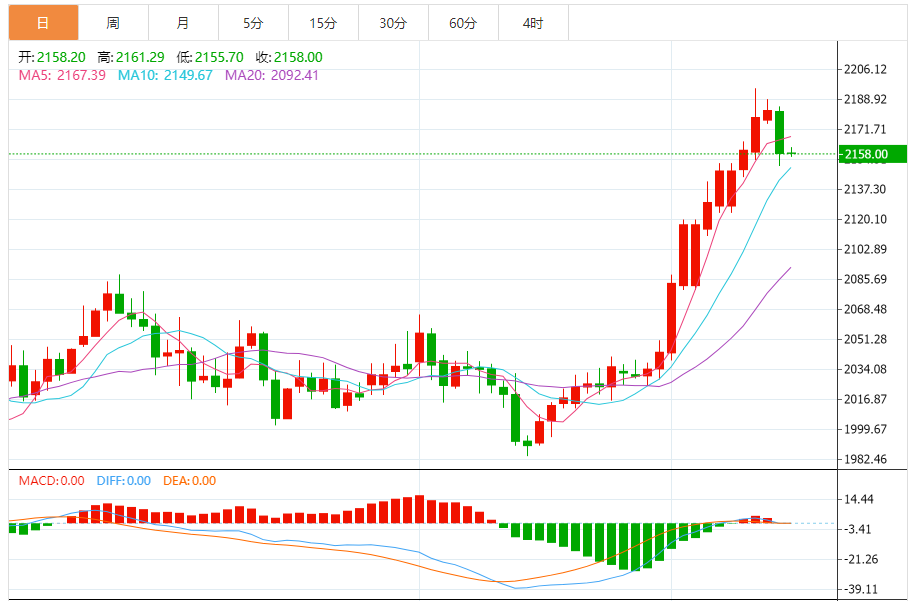Click the -39.11 MACD axis label

(x=861, y=589)
